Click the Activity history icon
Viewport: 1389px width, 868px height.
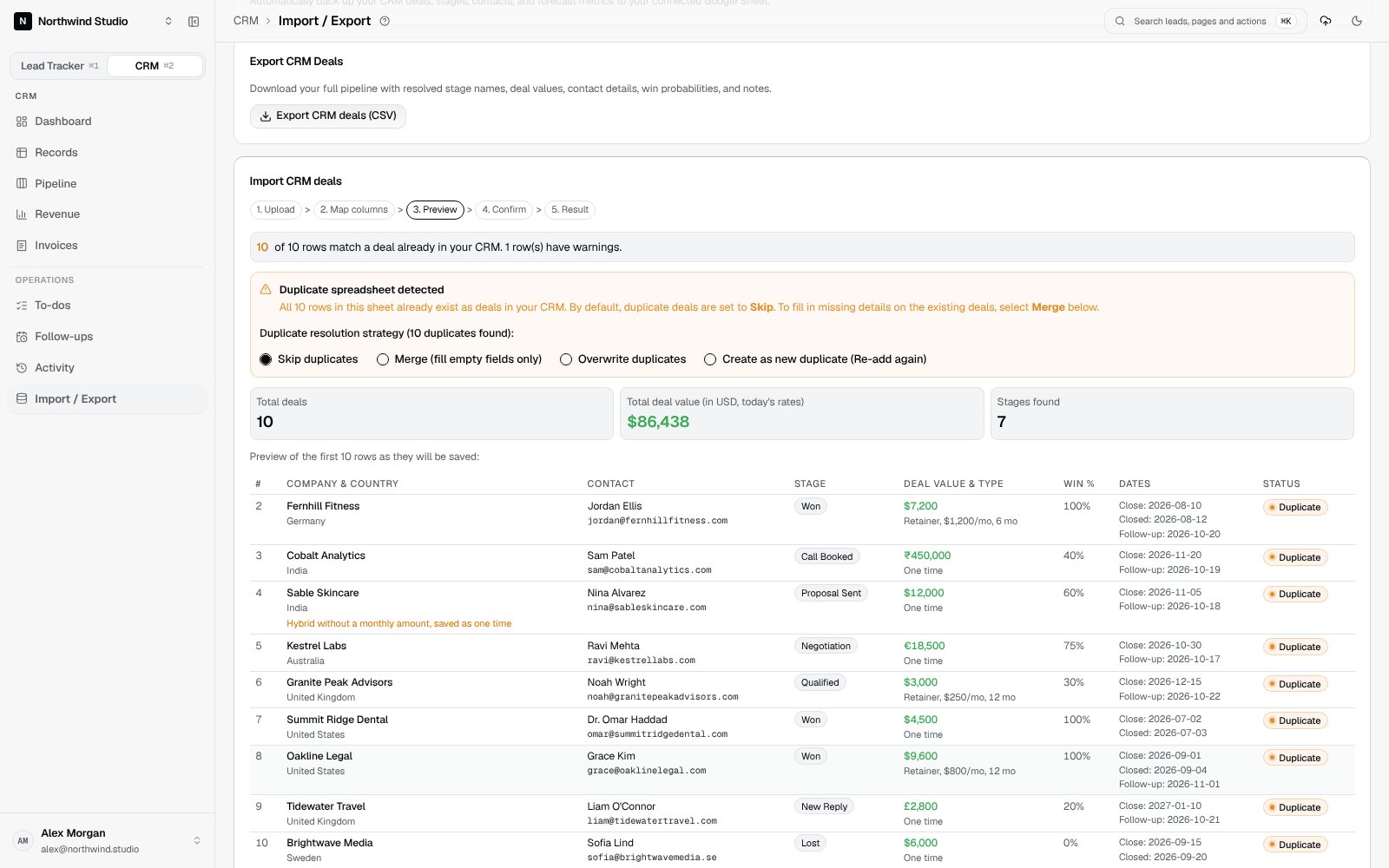point(22,368)
